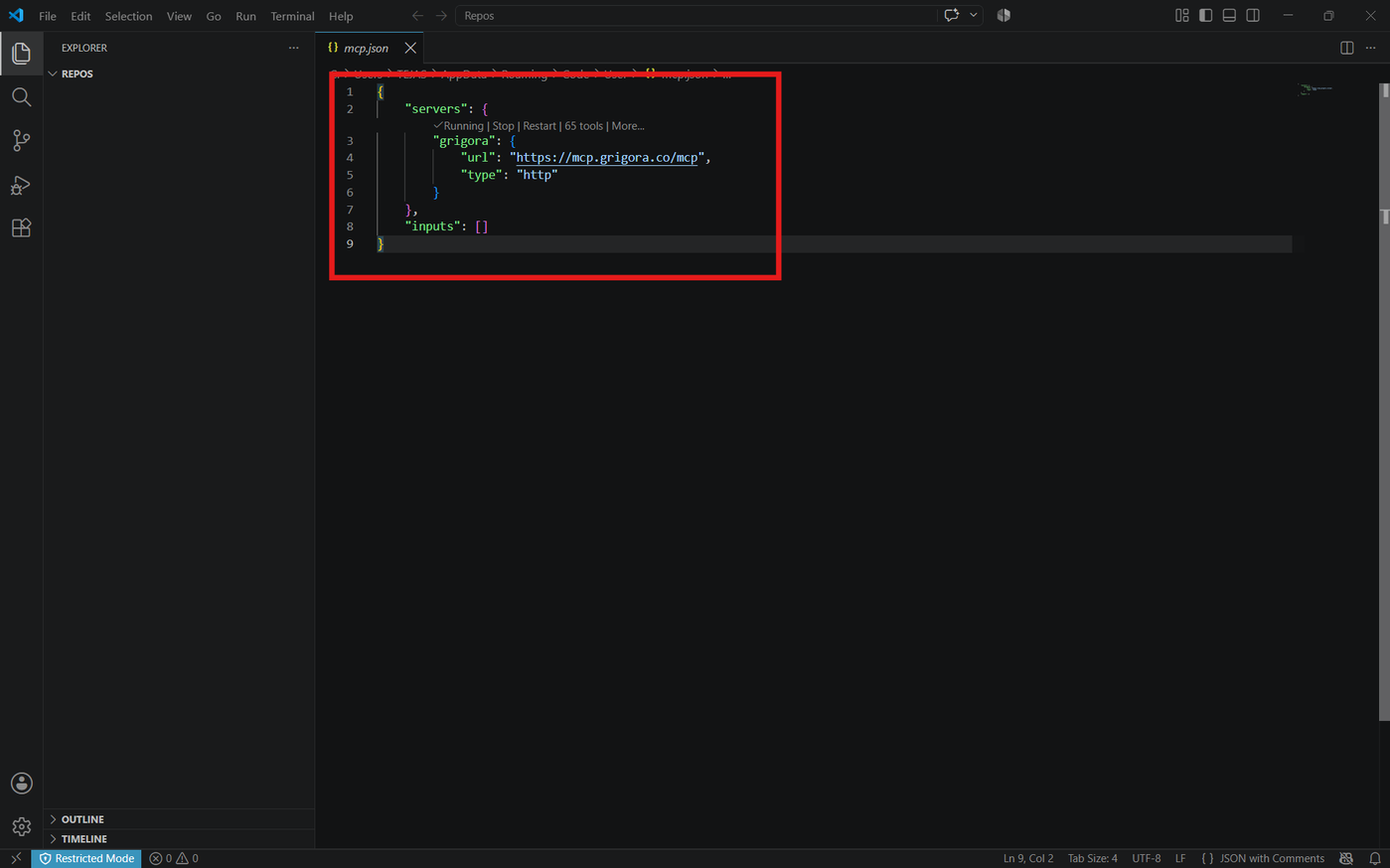Open the Go menu
Screen dimensions: 1390x868
click(x=214, y=16)
